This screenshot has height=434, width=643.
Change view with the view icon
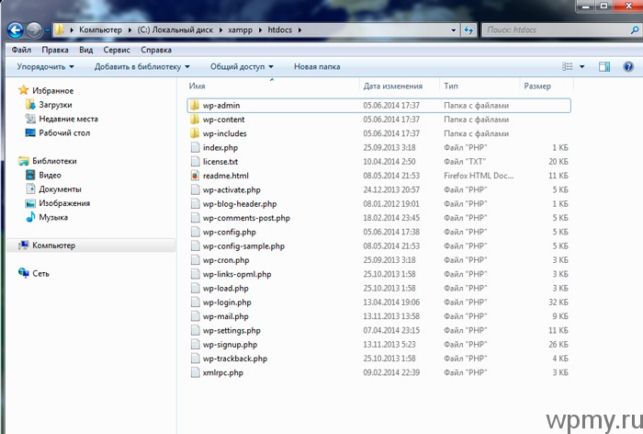point(567,66)
